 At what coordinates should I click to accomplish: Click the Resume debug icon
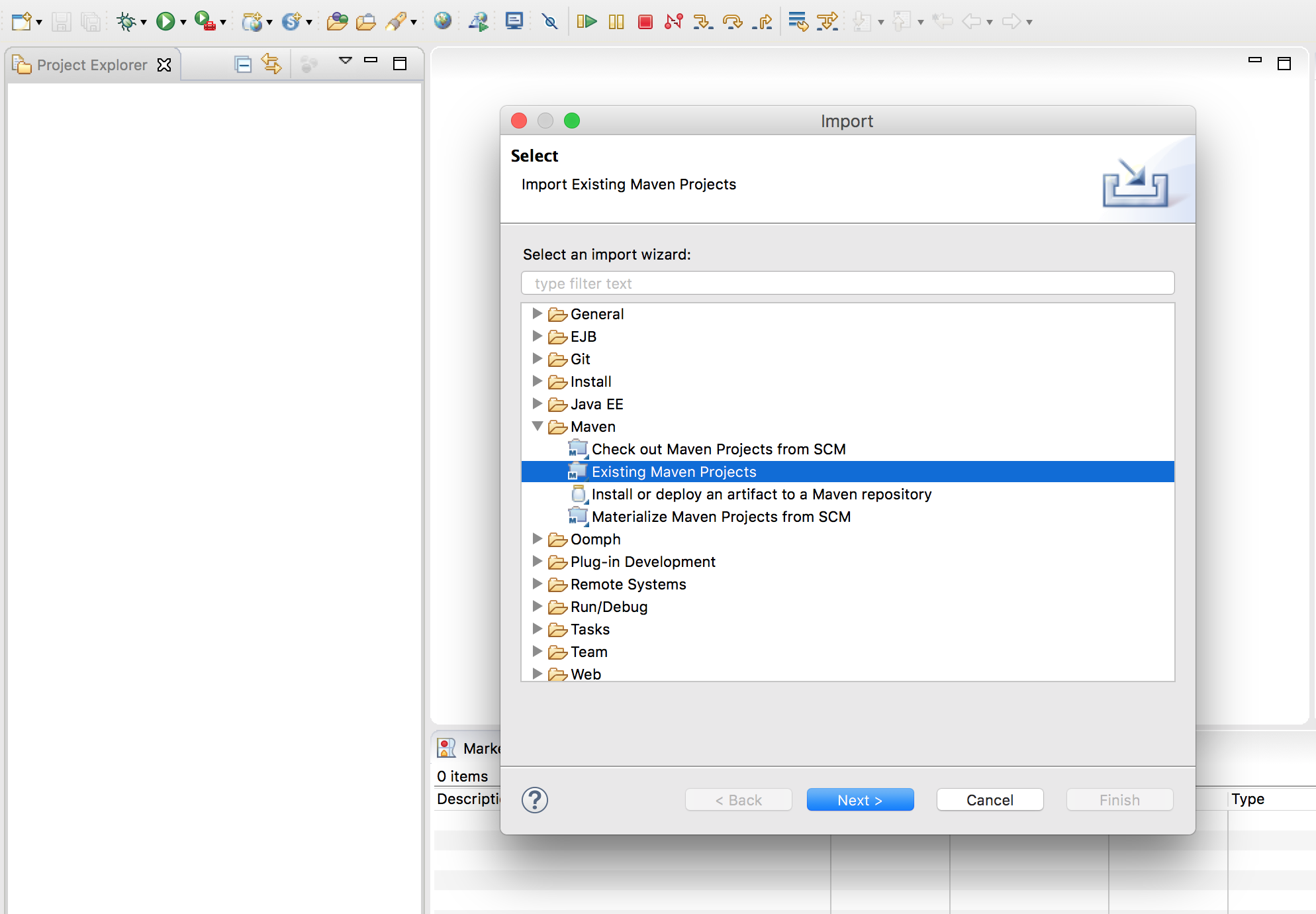click(x=587, y=22)
